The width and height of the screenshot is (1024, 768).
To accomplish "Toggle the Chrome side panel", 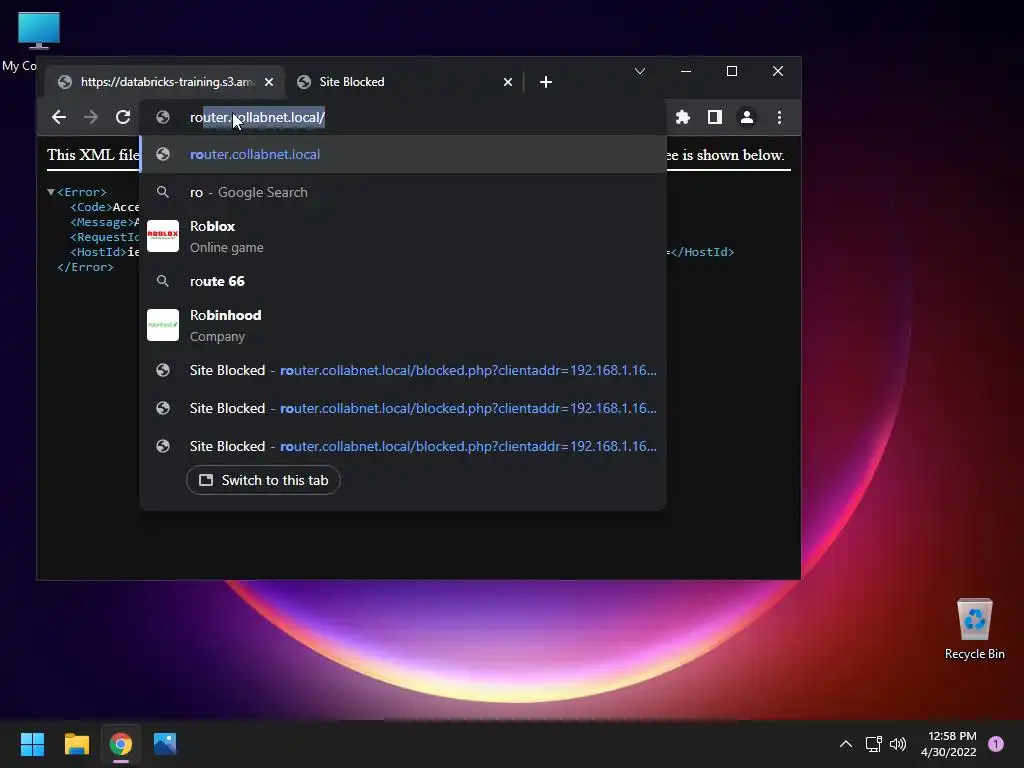I will 714,117.
